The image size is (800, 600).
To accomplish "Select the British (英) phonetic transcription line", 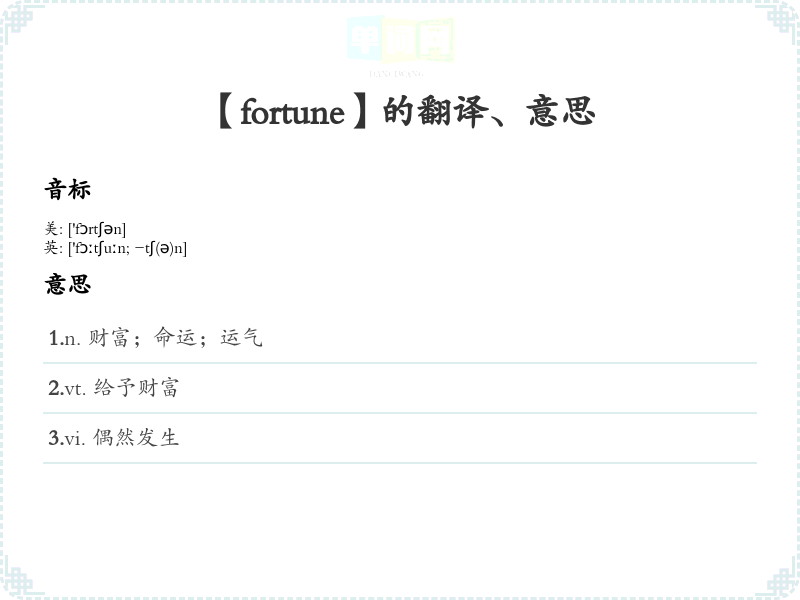I will pos(115,248).
